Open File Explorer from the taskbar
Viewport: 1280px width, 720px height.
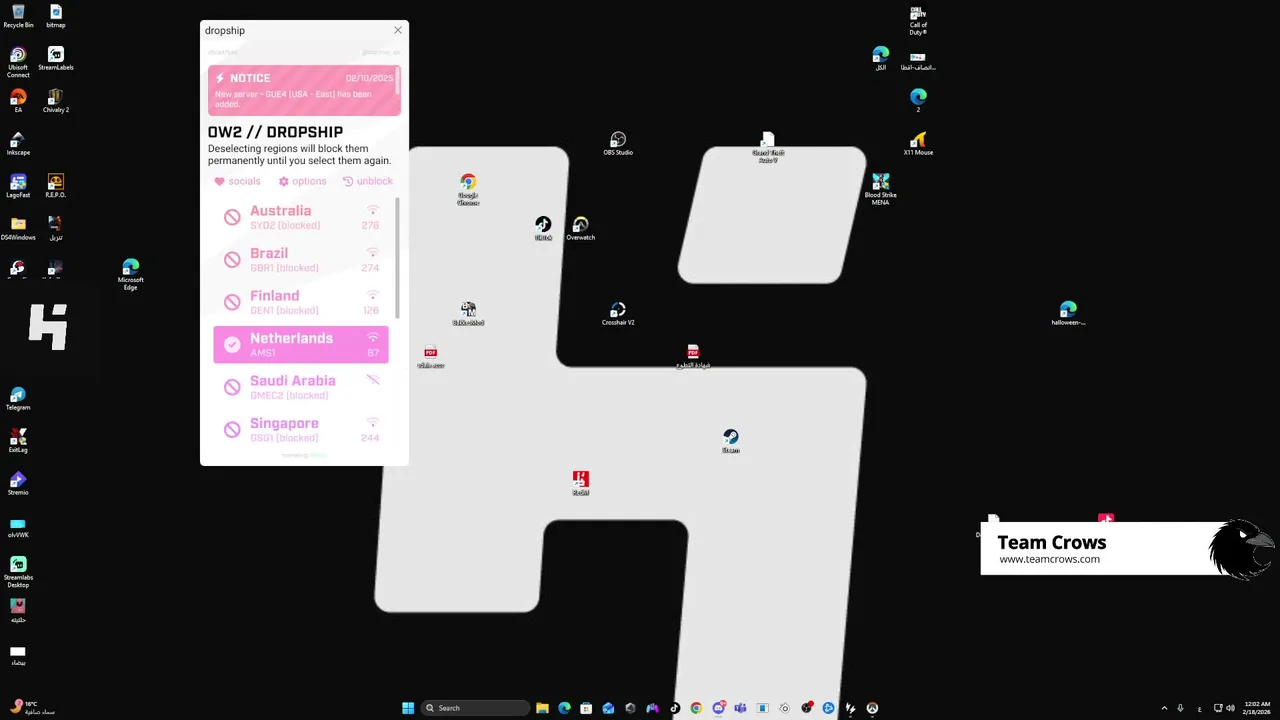542,708
